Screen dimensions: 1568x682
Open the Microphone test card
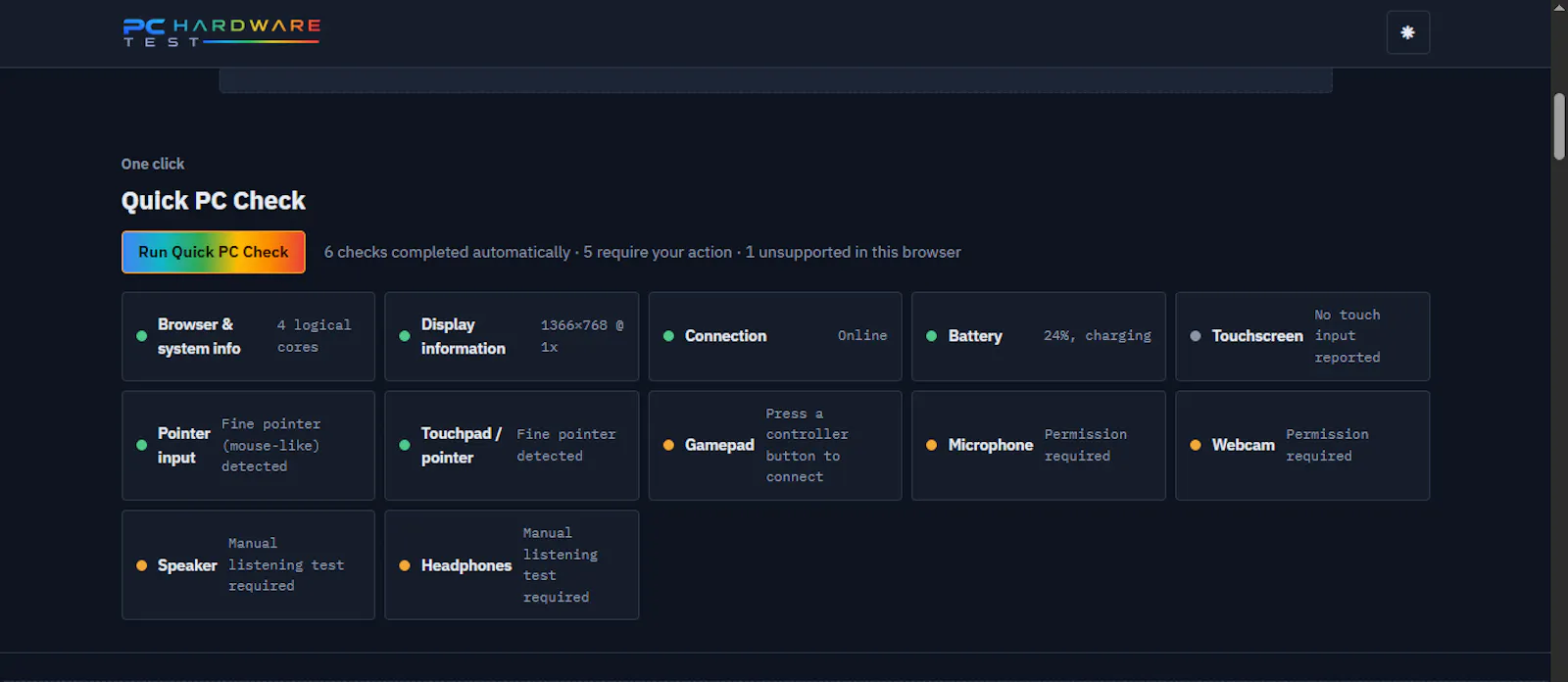(x=1039, y=446)
